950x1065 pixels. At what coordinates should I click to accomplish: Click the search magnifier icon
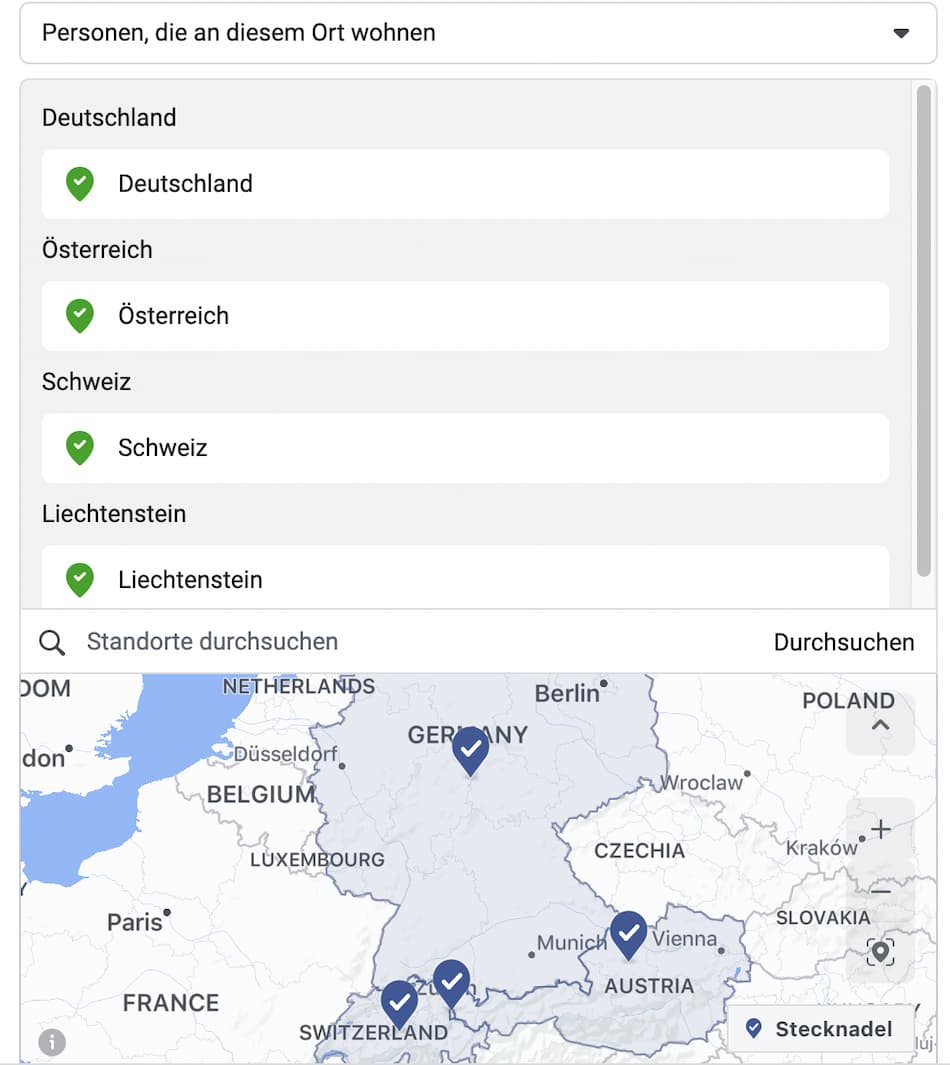coord(52,643)
